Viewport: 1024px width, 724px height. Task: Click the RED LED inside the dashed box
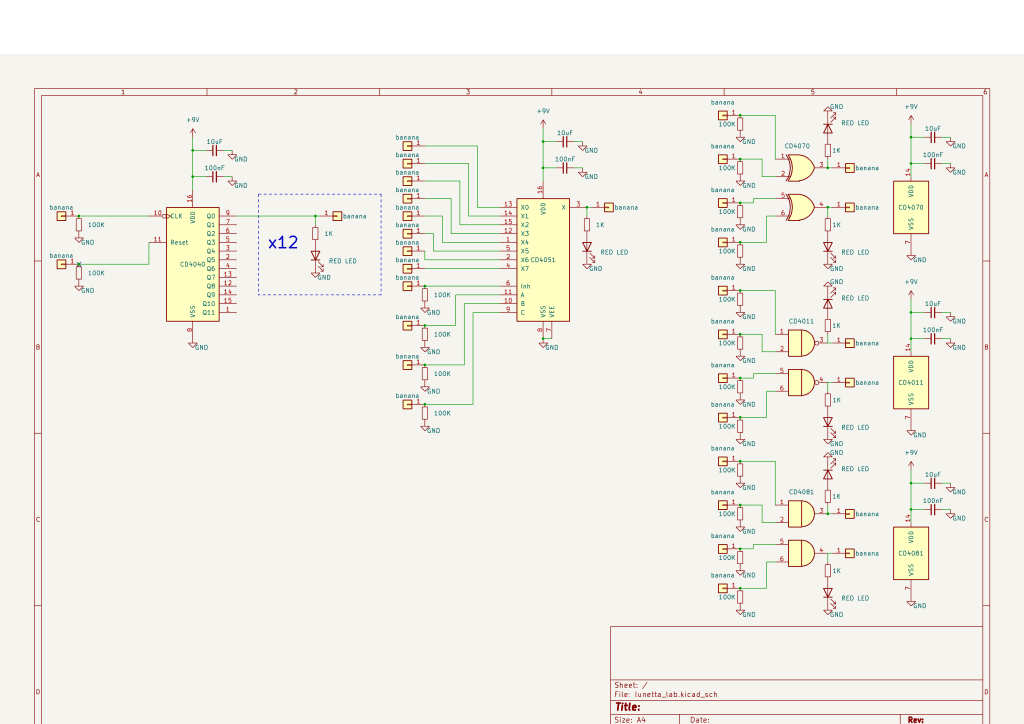click(315, 258)
